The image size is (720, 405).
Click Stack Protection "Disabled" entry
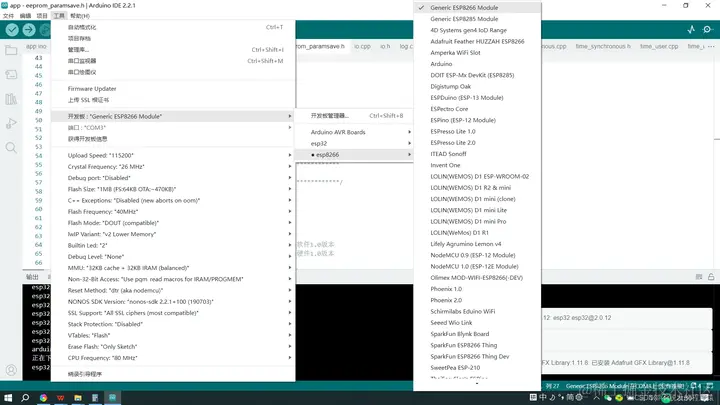(173, 324)
